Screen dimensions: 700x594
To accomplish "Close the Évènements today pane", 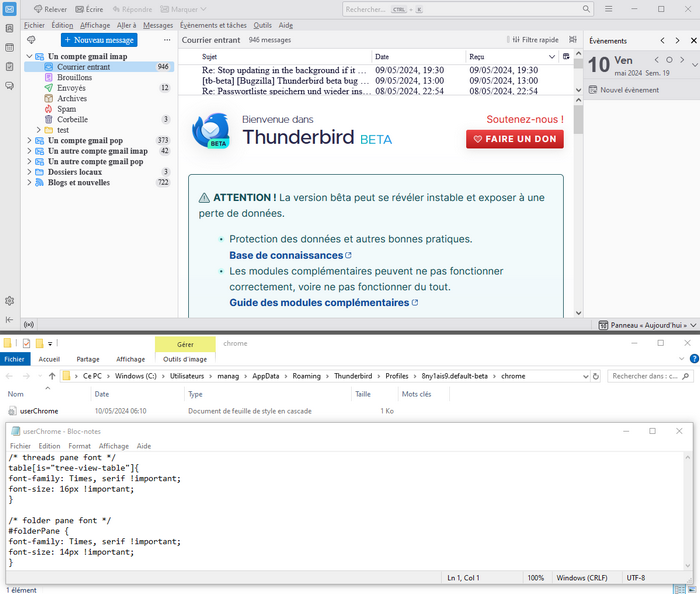I will click(x=691, y=41).
